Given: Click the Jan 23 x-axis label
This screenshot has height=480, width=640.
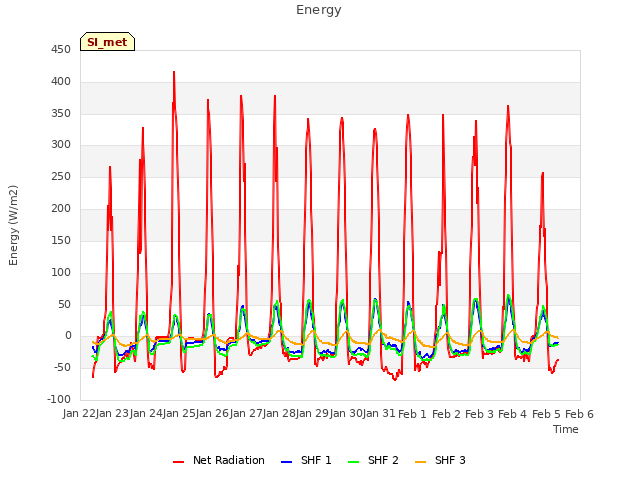Looking at the screenshot, I should pos(113,414).
